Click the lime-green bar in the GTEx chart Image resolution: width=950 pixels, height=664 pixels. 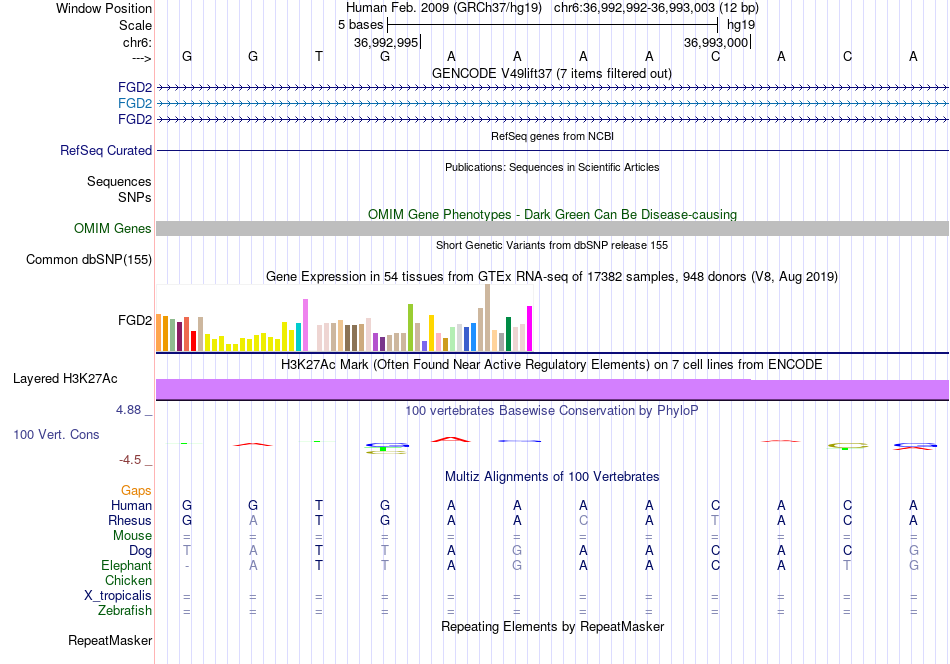410,328
